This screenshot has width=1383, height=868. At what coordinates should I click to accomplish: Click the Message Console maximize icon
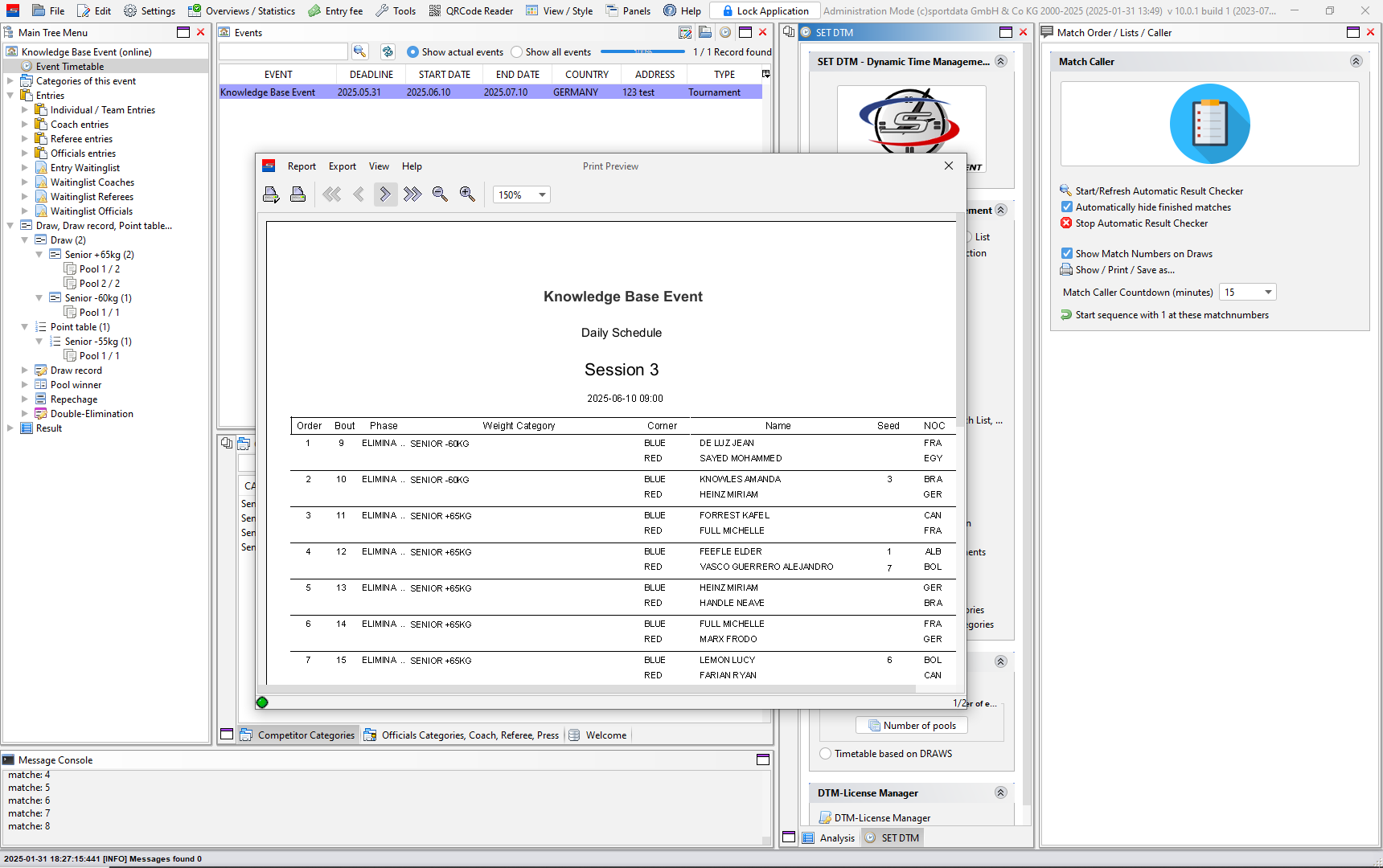tap(763, 759)
